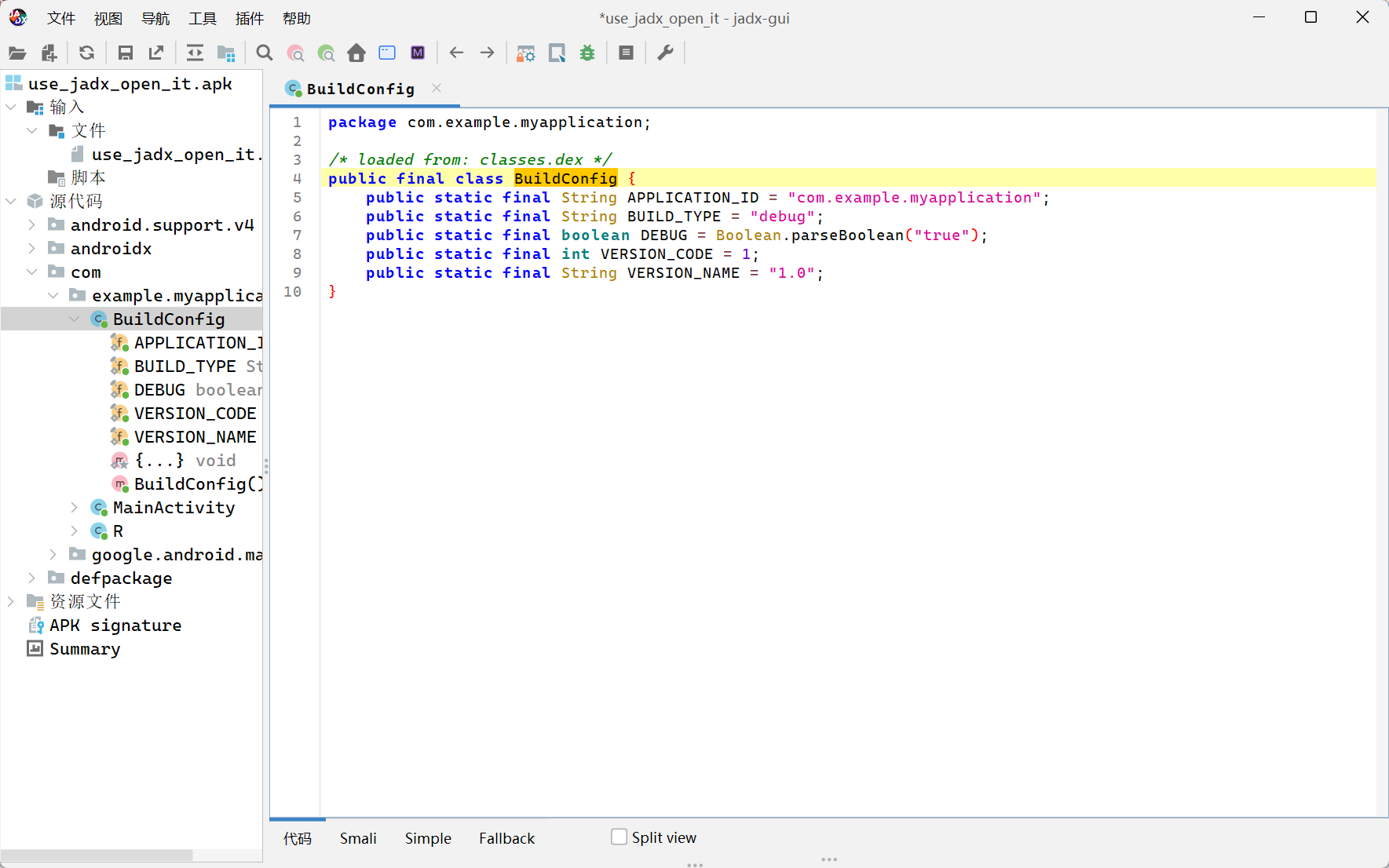
Task: Click the tree panel horizontal scrollbar
Action: [97, 855]
